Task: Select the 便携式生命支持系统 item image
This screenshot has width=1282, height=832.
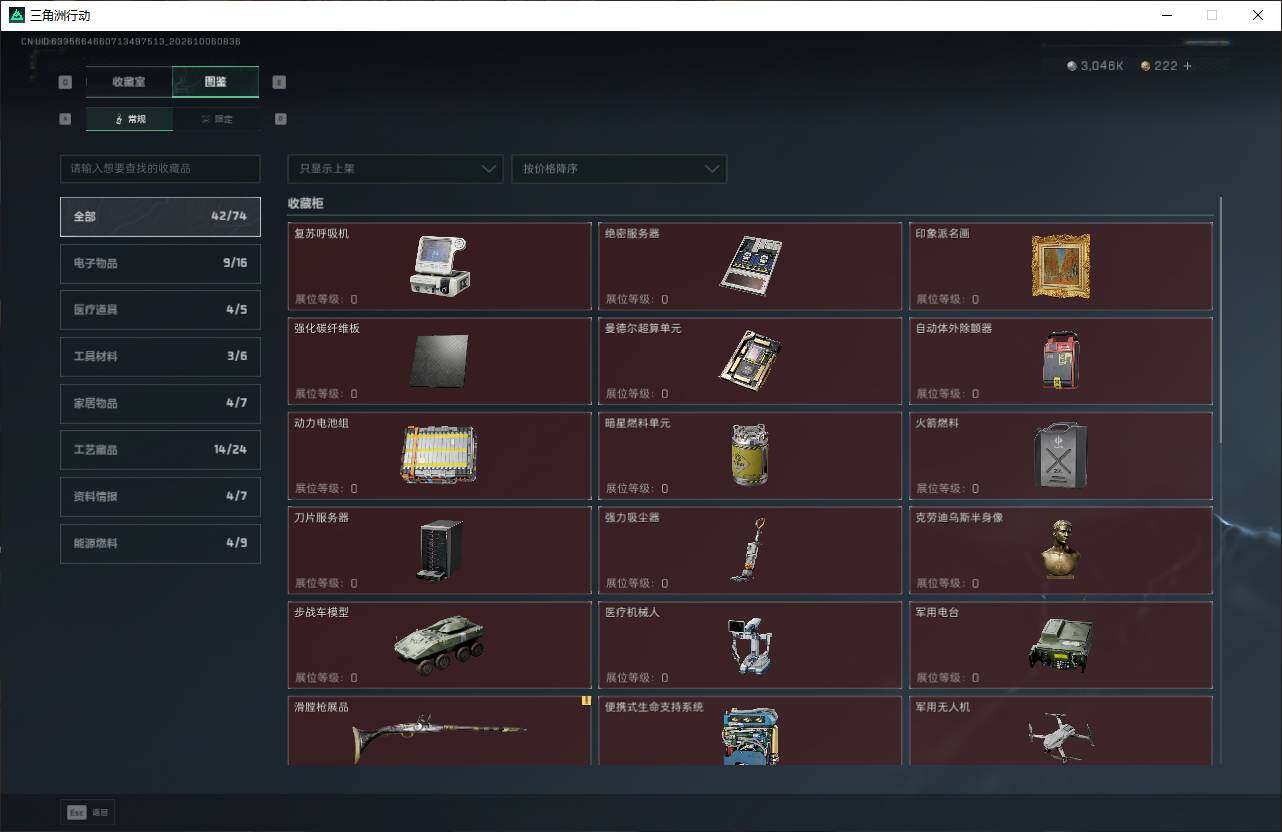Action: [750, 737]
